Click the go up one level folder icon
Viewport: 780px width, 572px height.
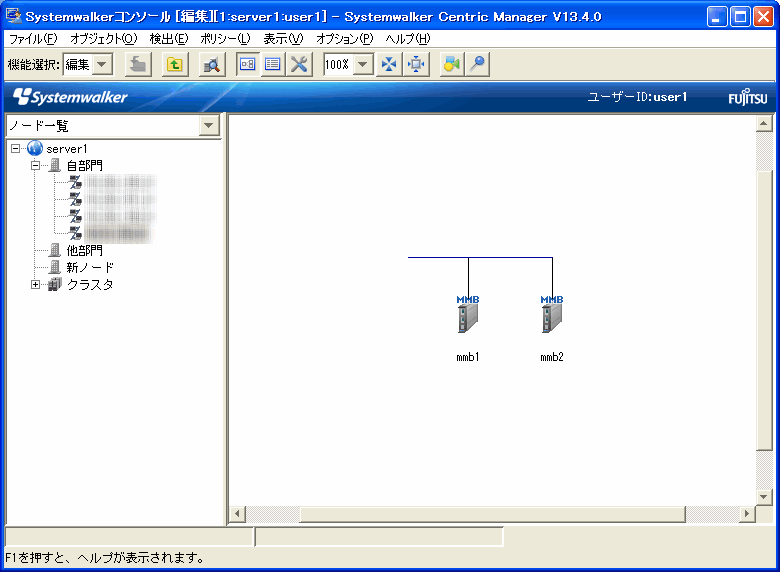(175, 64)
